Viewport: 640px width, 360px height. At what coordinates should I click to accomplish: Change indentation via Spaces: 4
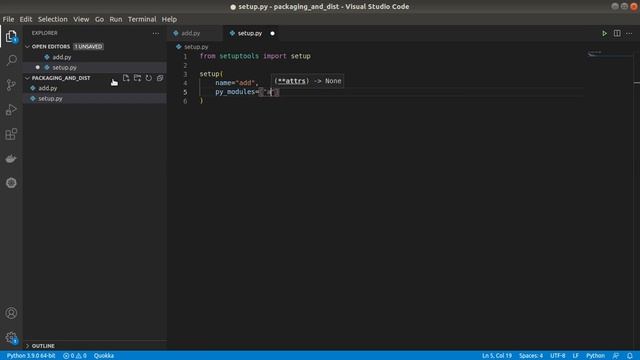click(x=531, y=356)
